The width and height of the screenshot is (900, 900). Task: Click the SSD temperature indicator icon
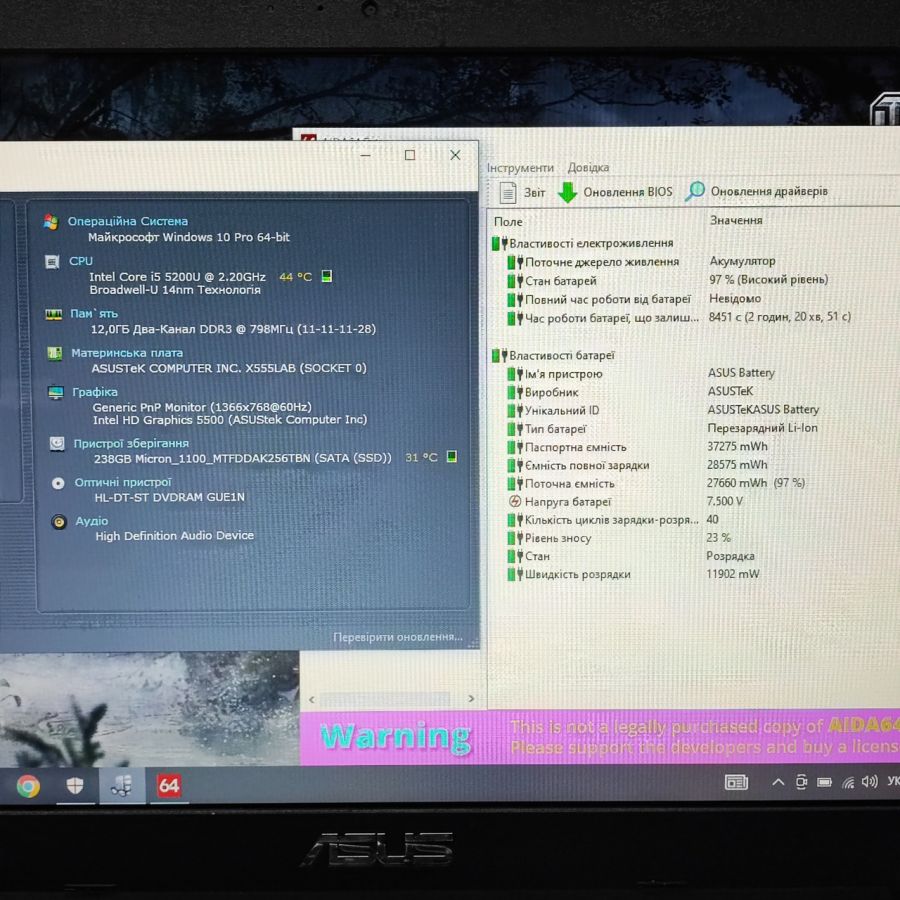pyautogui.click(x=452, y=456)
